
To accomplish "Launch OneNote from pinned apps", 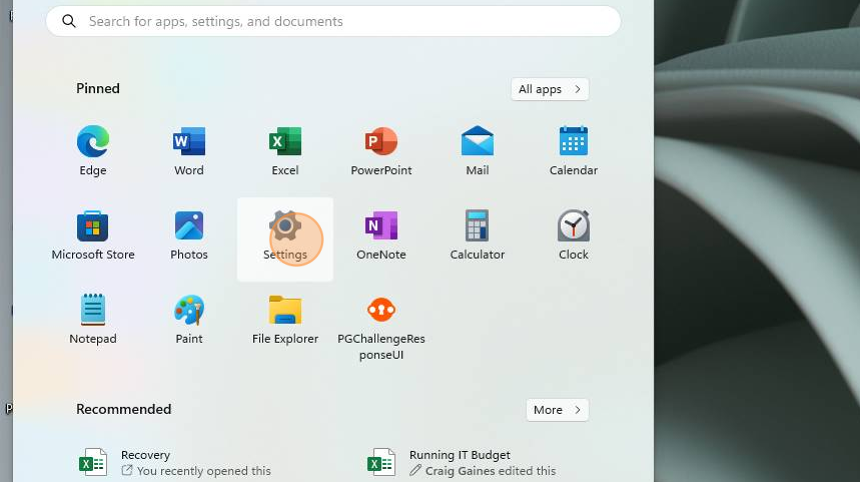I will click(x=381, y=235).
